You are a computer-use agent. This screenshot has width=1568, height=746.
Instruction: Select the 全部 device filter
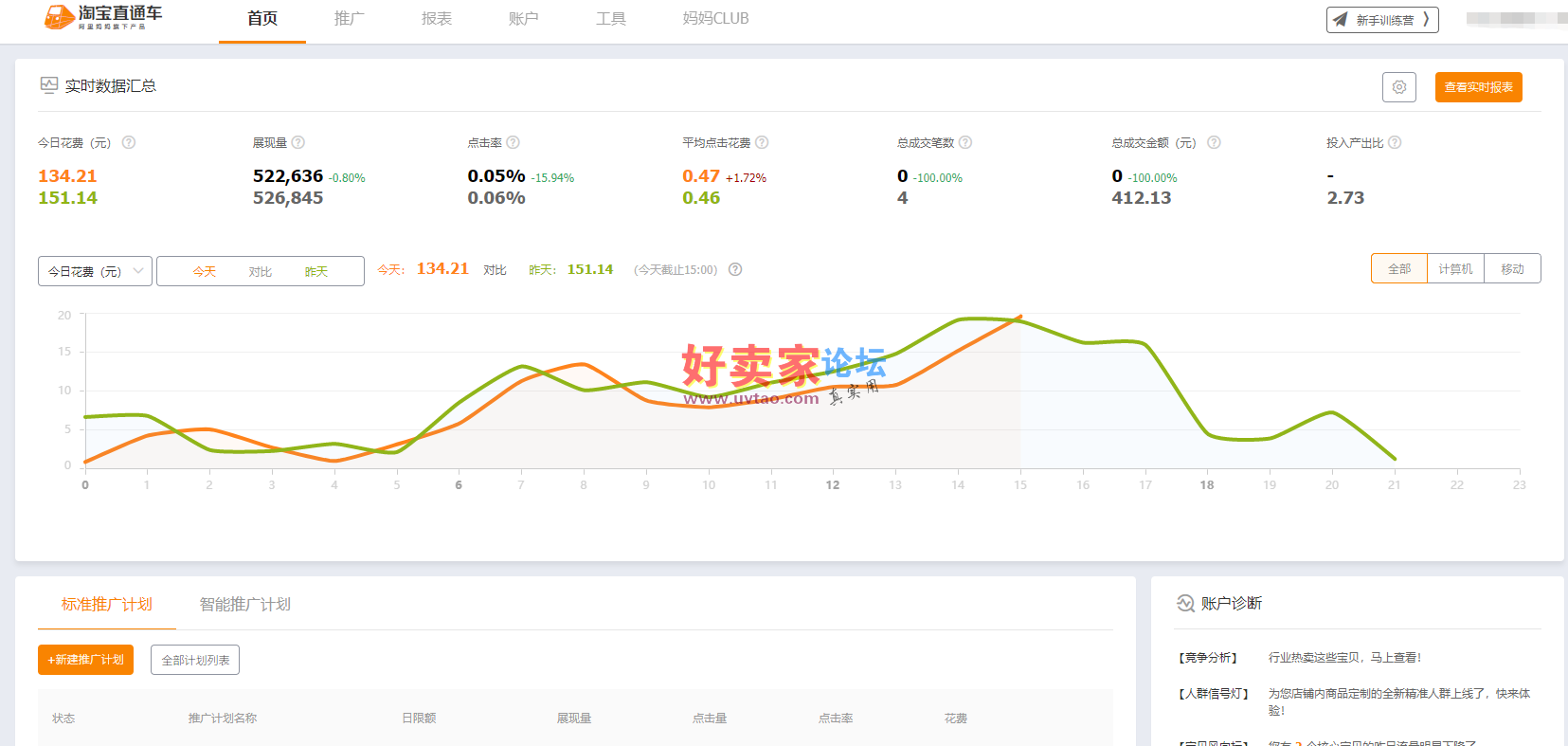(x=1399, y=268)
